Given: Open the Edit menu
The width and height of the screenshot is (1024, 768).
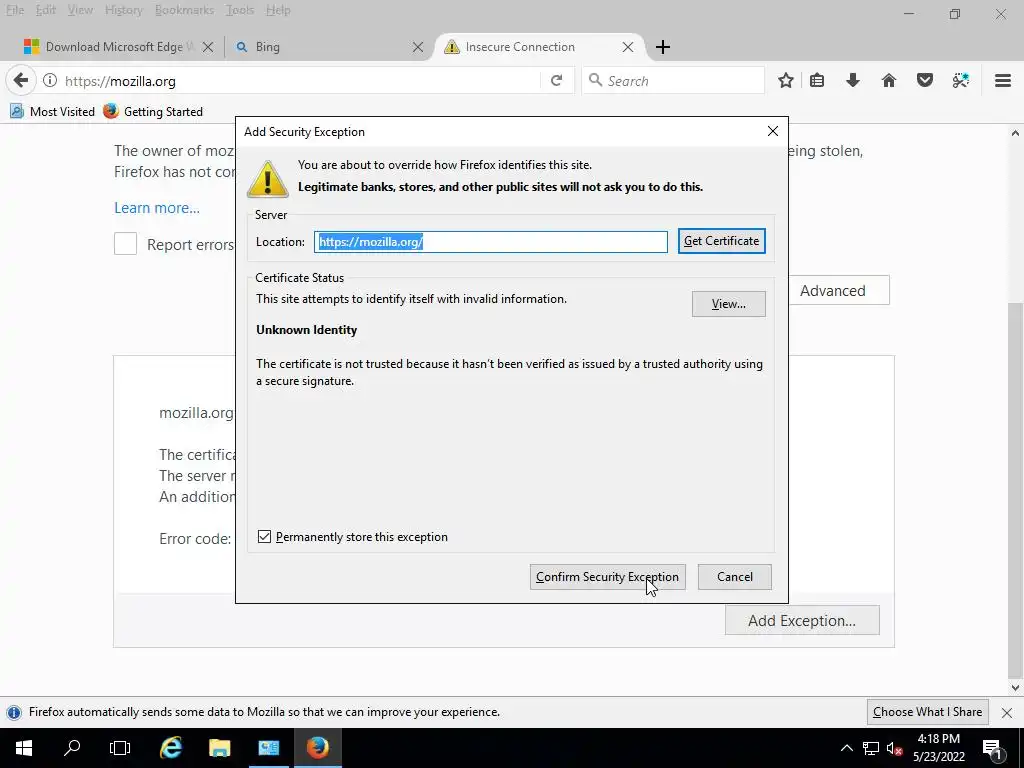Looking at the screenshot, I should tap(46, 10).
